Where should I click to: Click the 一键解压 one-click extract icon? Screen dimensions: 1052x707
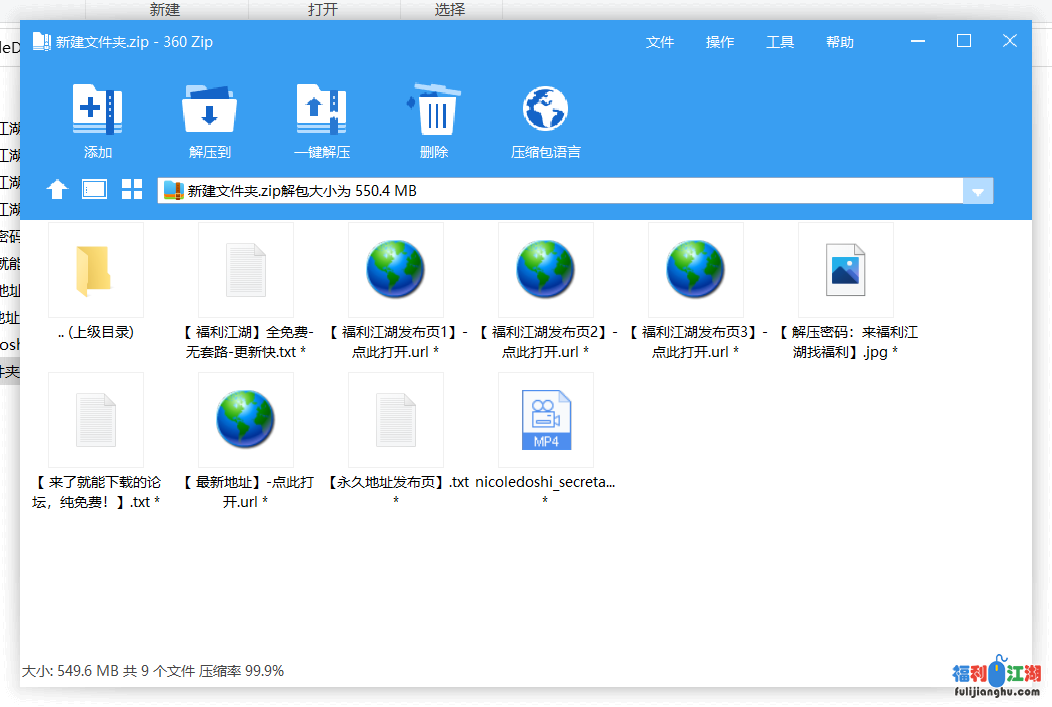(x=321, y=109)
